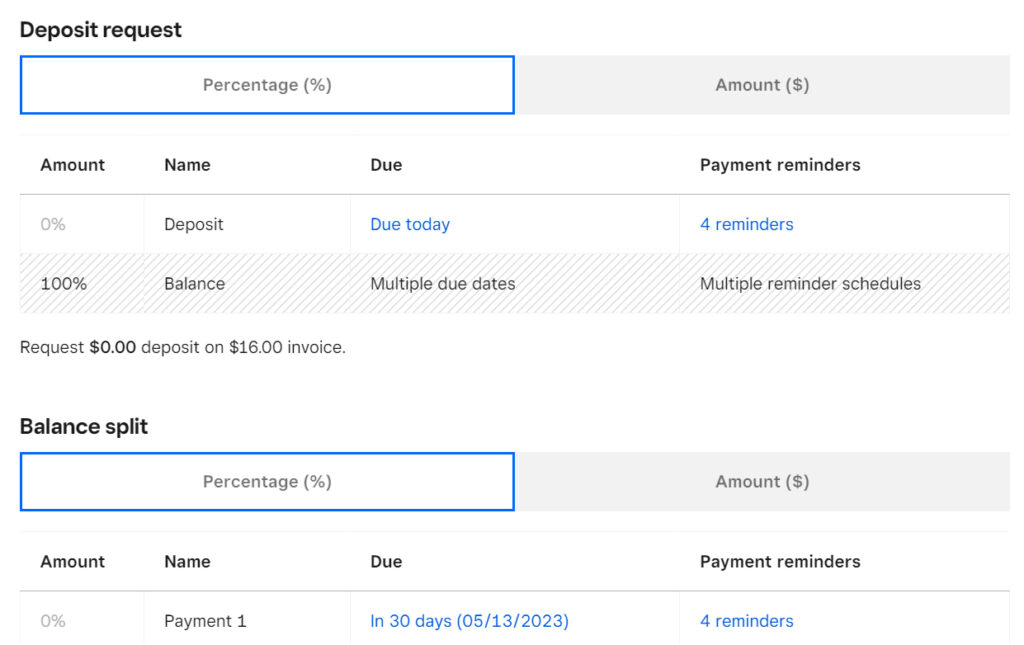
Task: Select Percentage (%) for Balance split
Action: [266, 481]
